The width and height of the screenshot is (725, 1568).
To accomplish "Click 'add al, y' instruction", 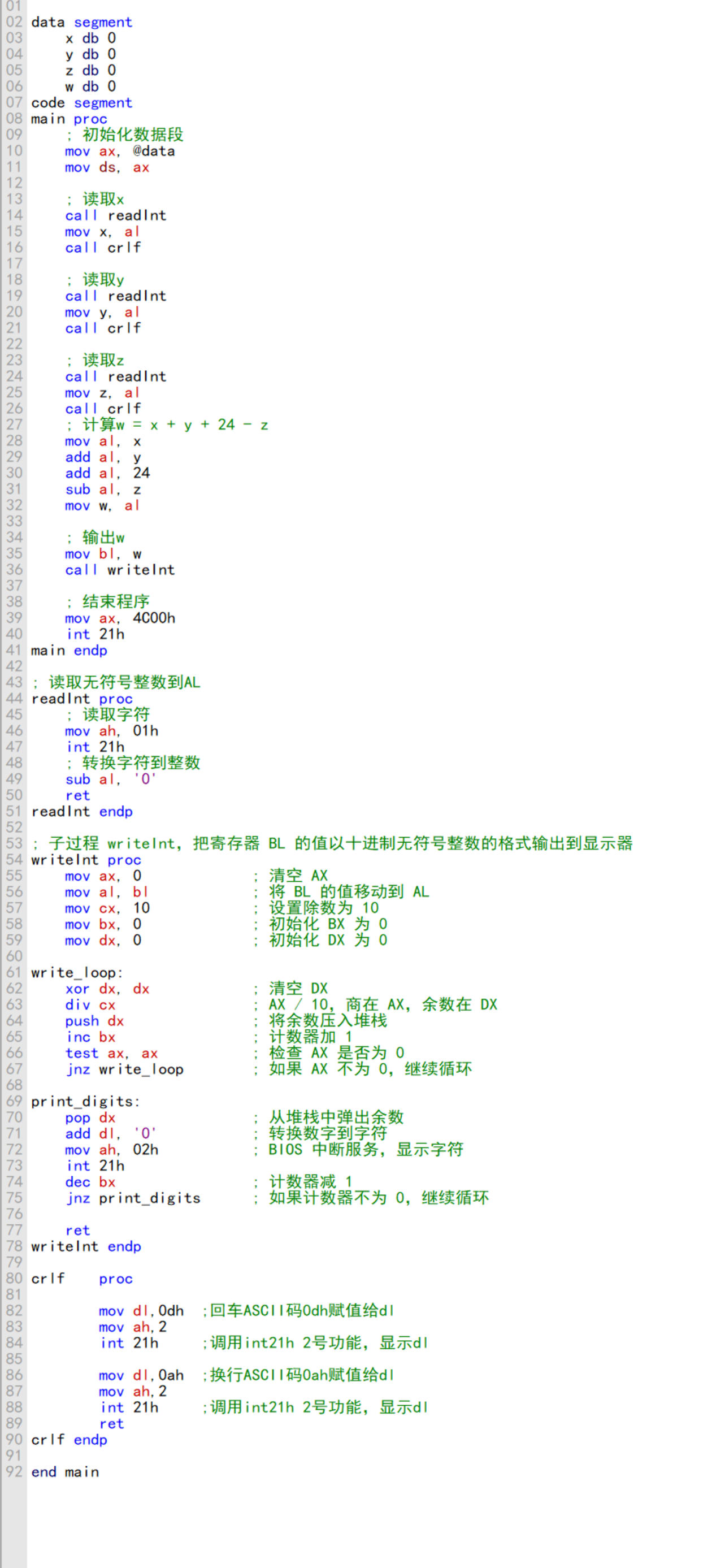I will point(103,457).
